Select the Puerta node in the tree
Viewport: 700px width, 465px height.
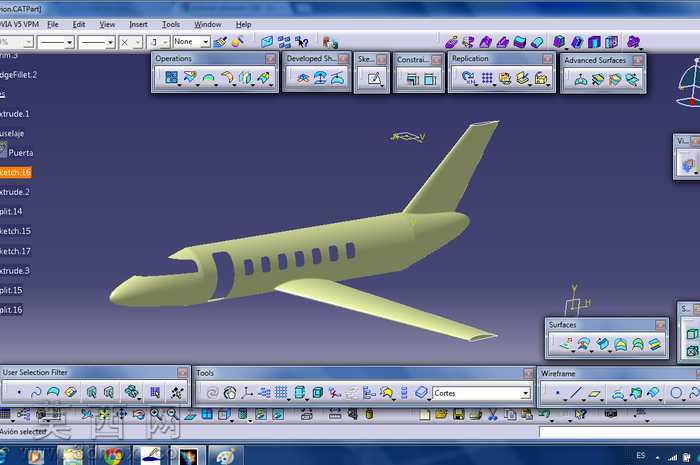click(21, 153)
